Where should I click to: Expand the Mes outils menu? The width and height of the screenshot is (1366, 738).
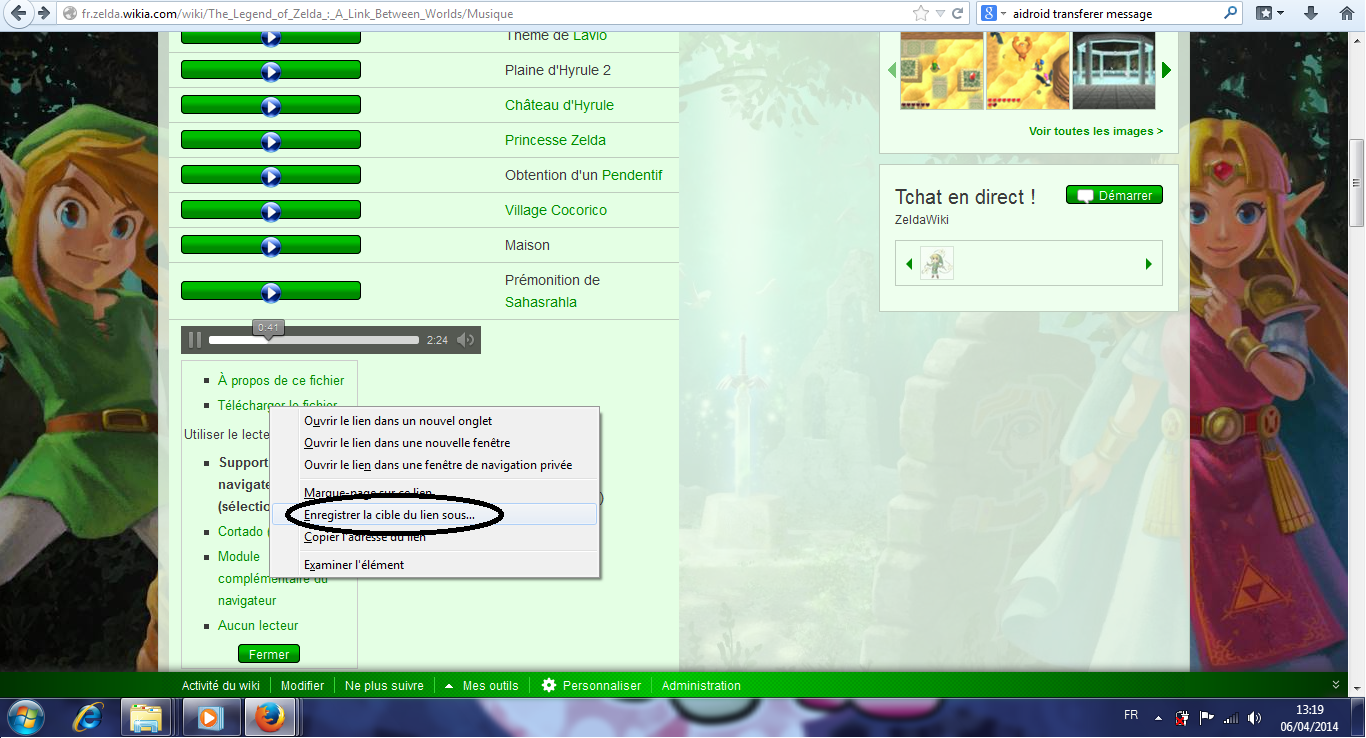(x=481, y=686)
